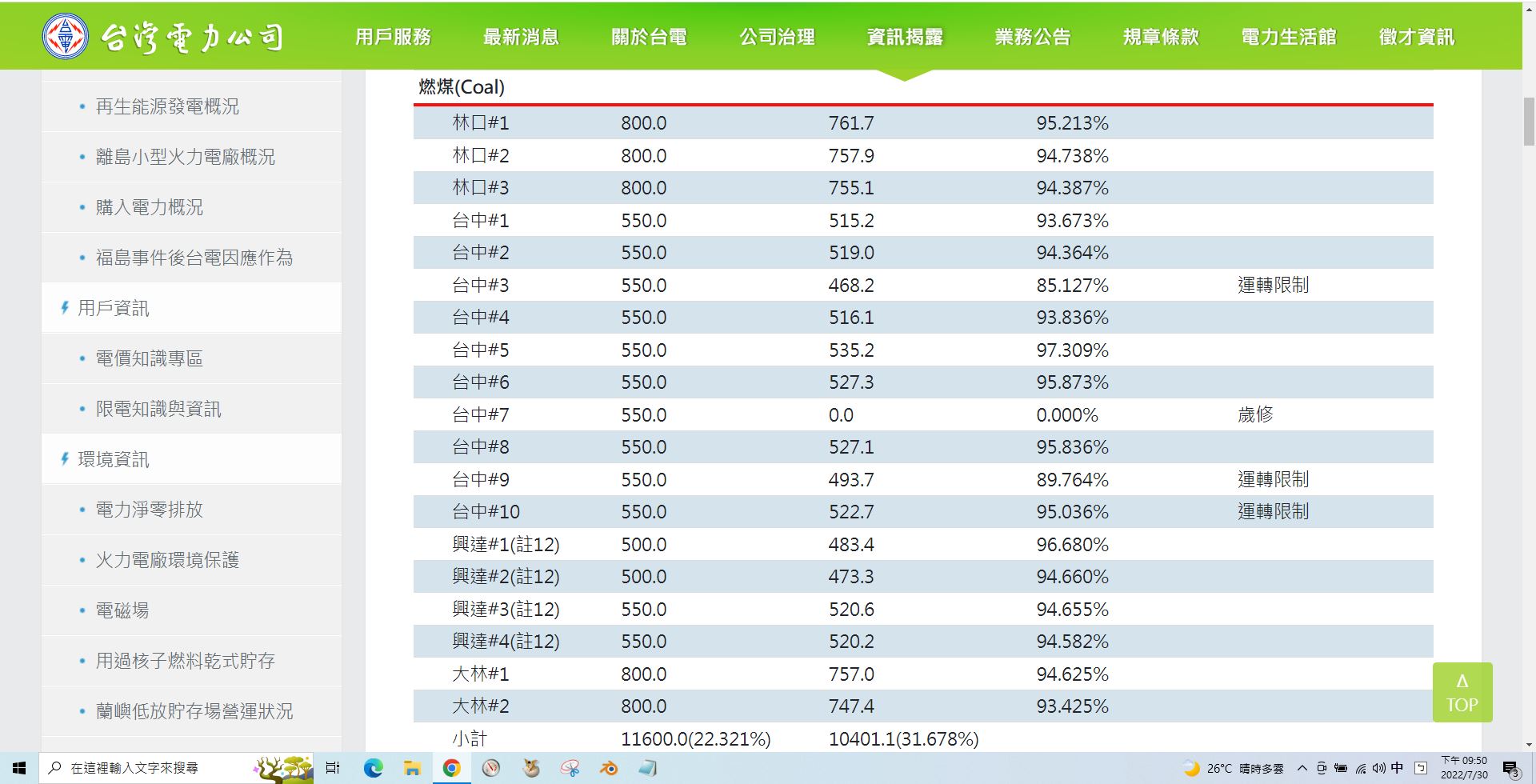Switch the 中 input language indicator

[x=1397, y=768]
